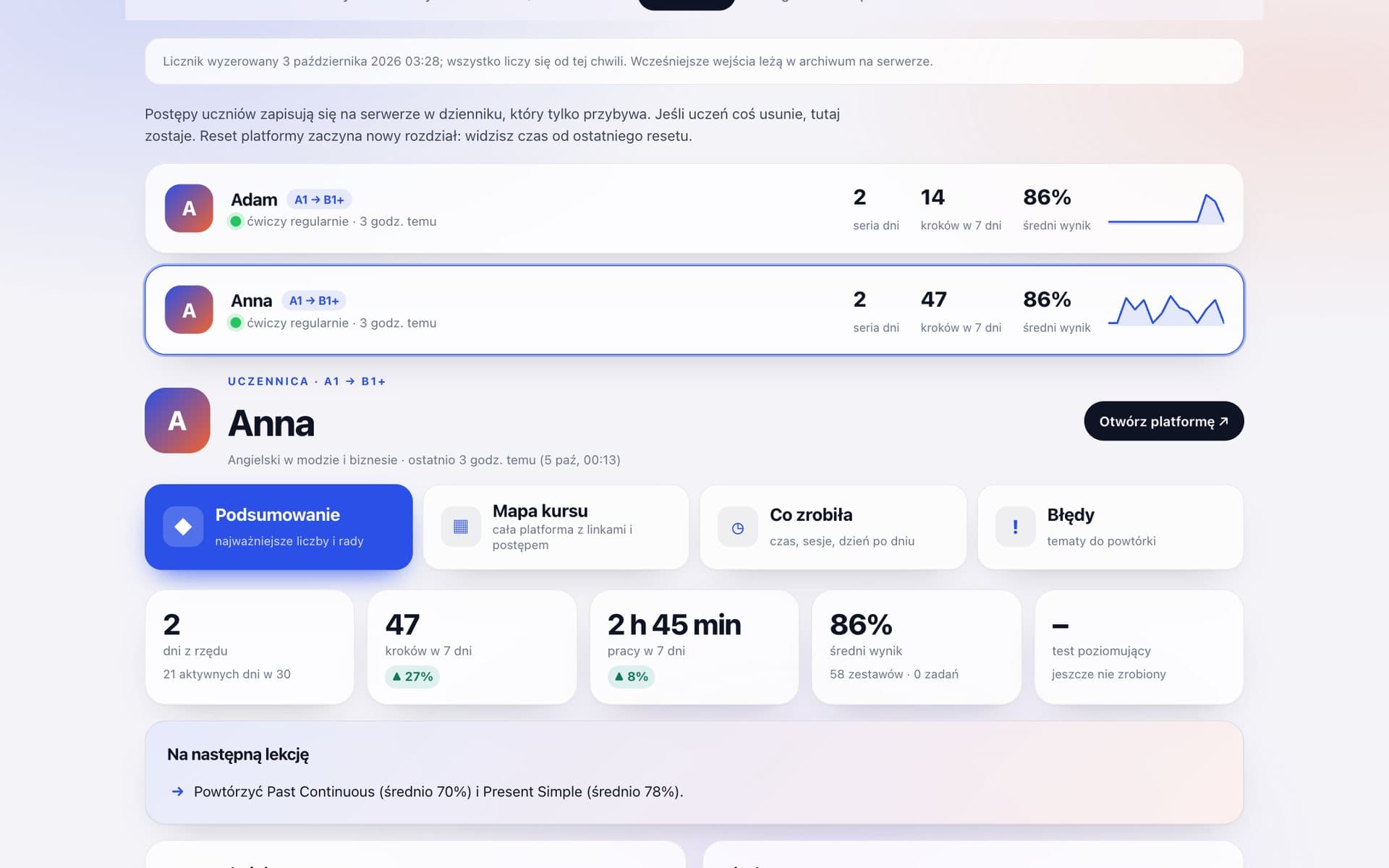
Task: Click the diamond icon in Podsumowanie tab
Action: [x=183, y=527]
